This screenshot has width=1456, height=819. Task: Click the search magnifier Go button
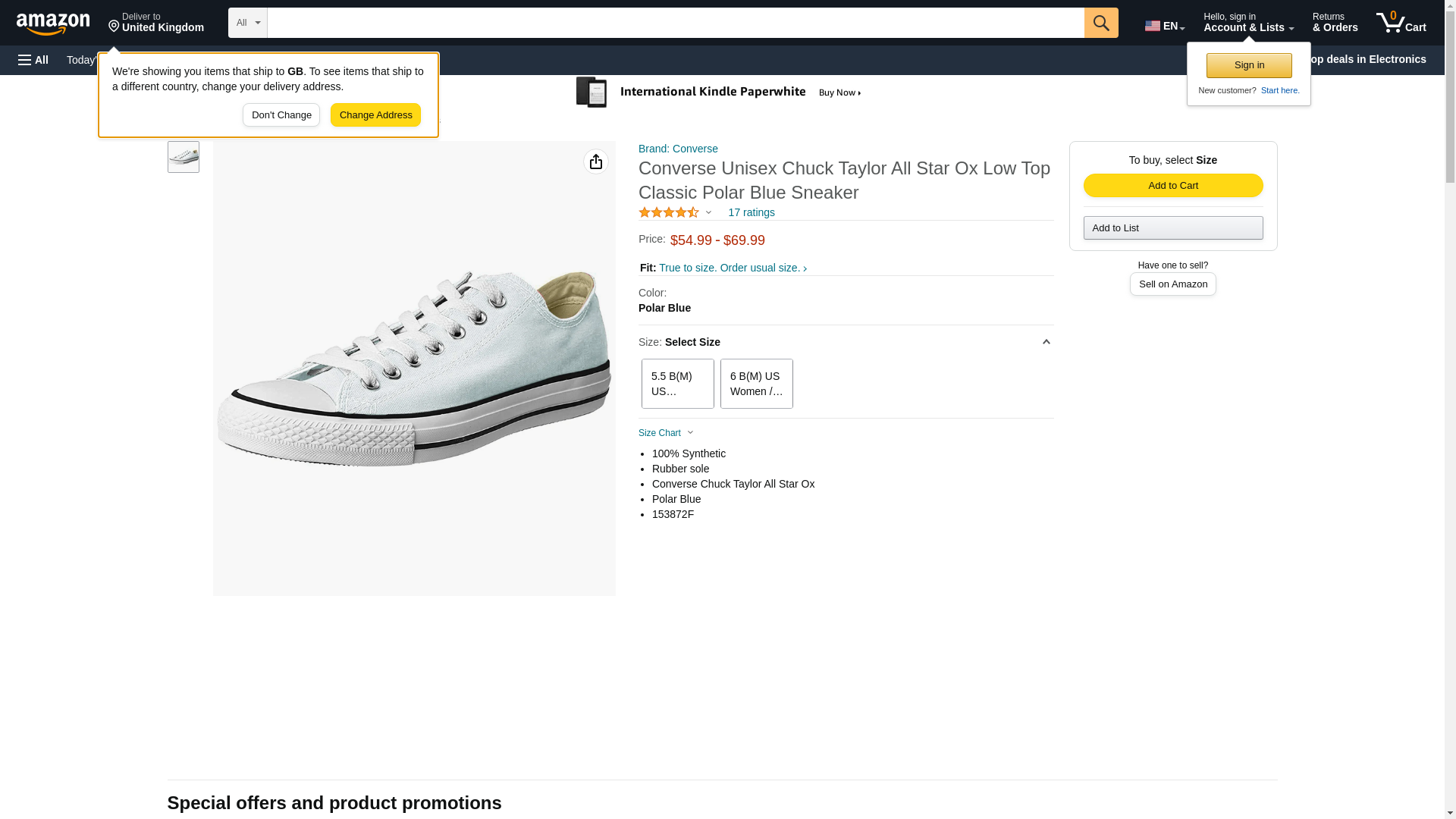[x=1101, y=23]
